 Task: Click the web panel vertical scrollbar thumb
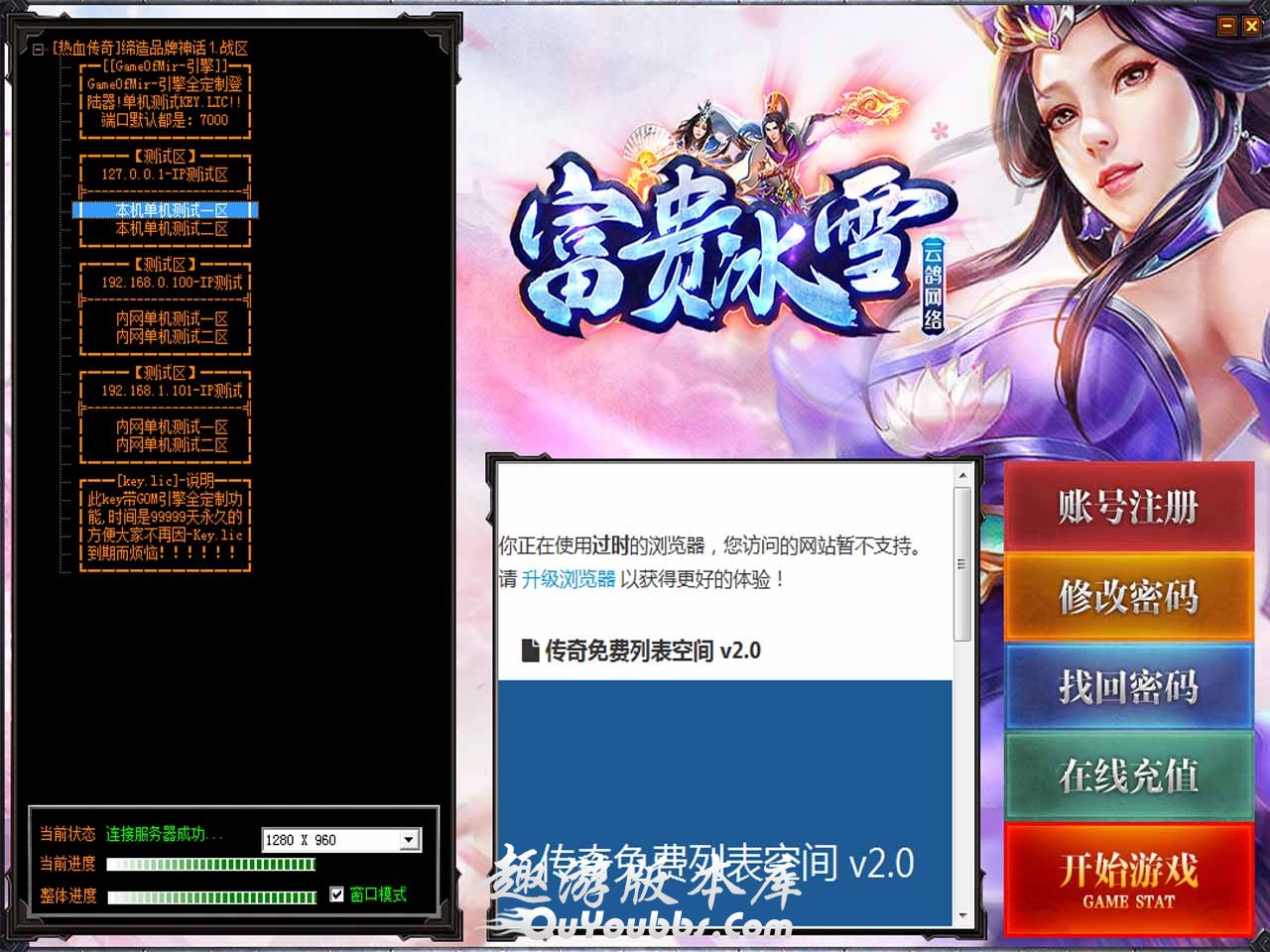[961, 565]
